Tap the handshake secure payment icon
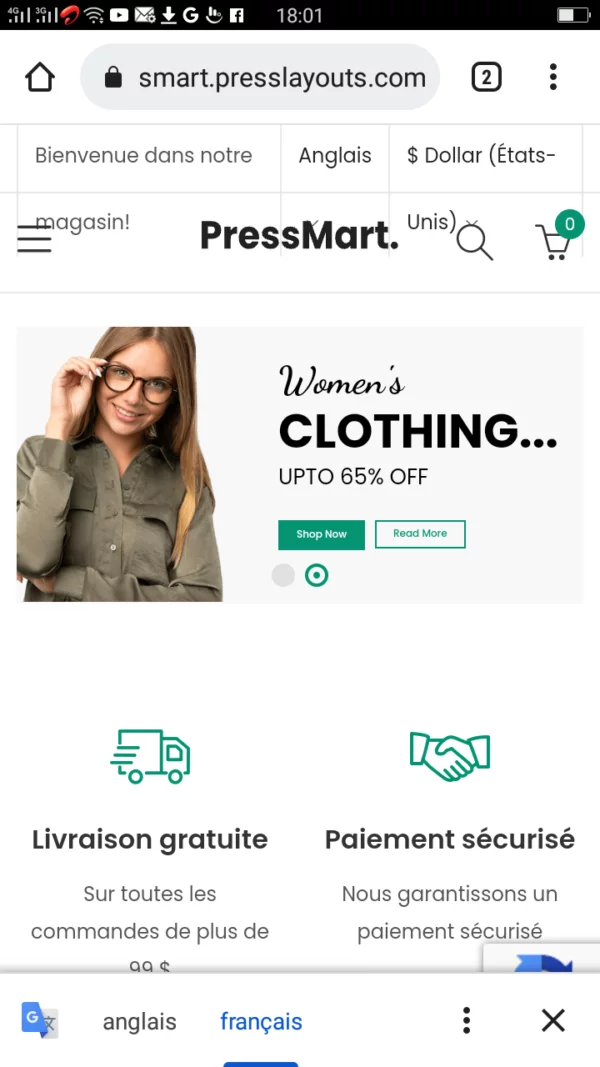This screenshot has width=600, height=1067. click(x=450, y=756)
